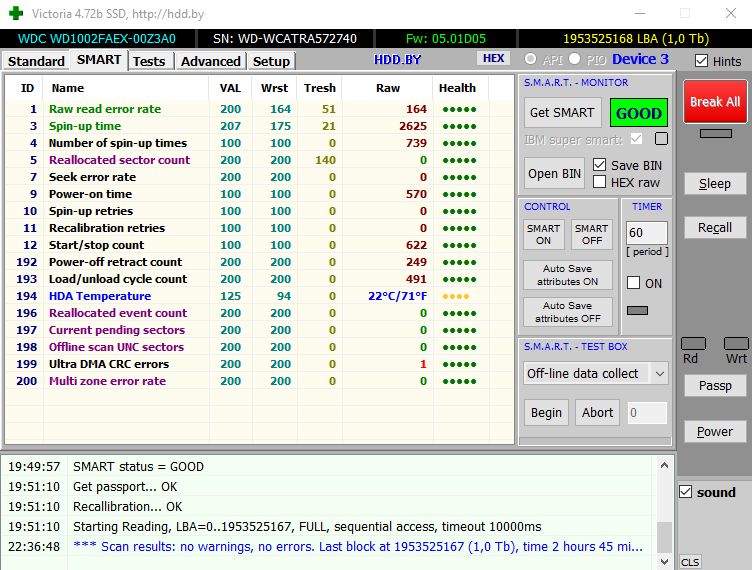
Task: Enable the HEX raw checkbox
Action: 599,182
